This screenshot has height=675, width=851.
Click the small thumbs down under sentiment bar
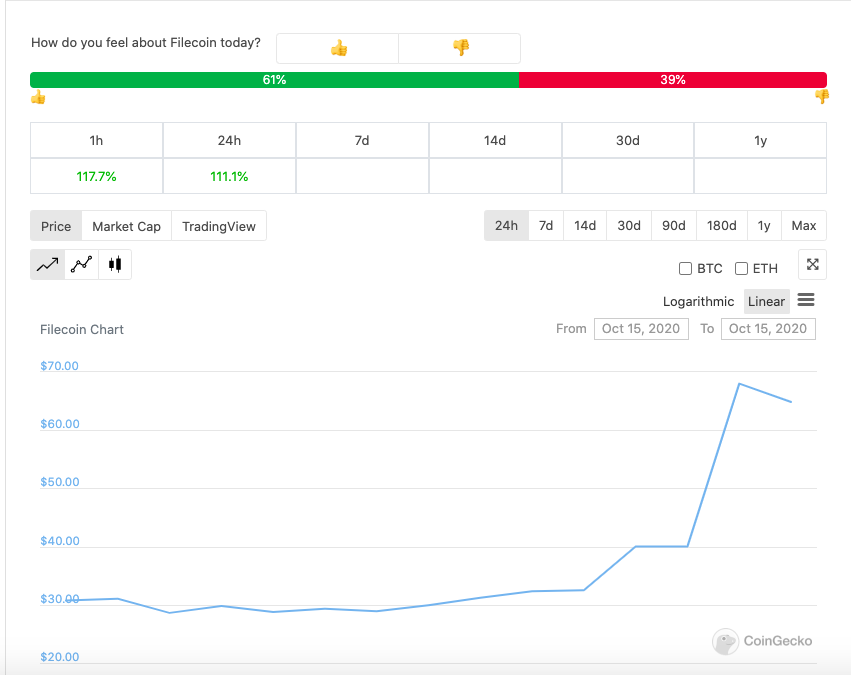coord(822,97)
